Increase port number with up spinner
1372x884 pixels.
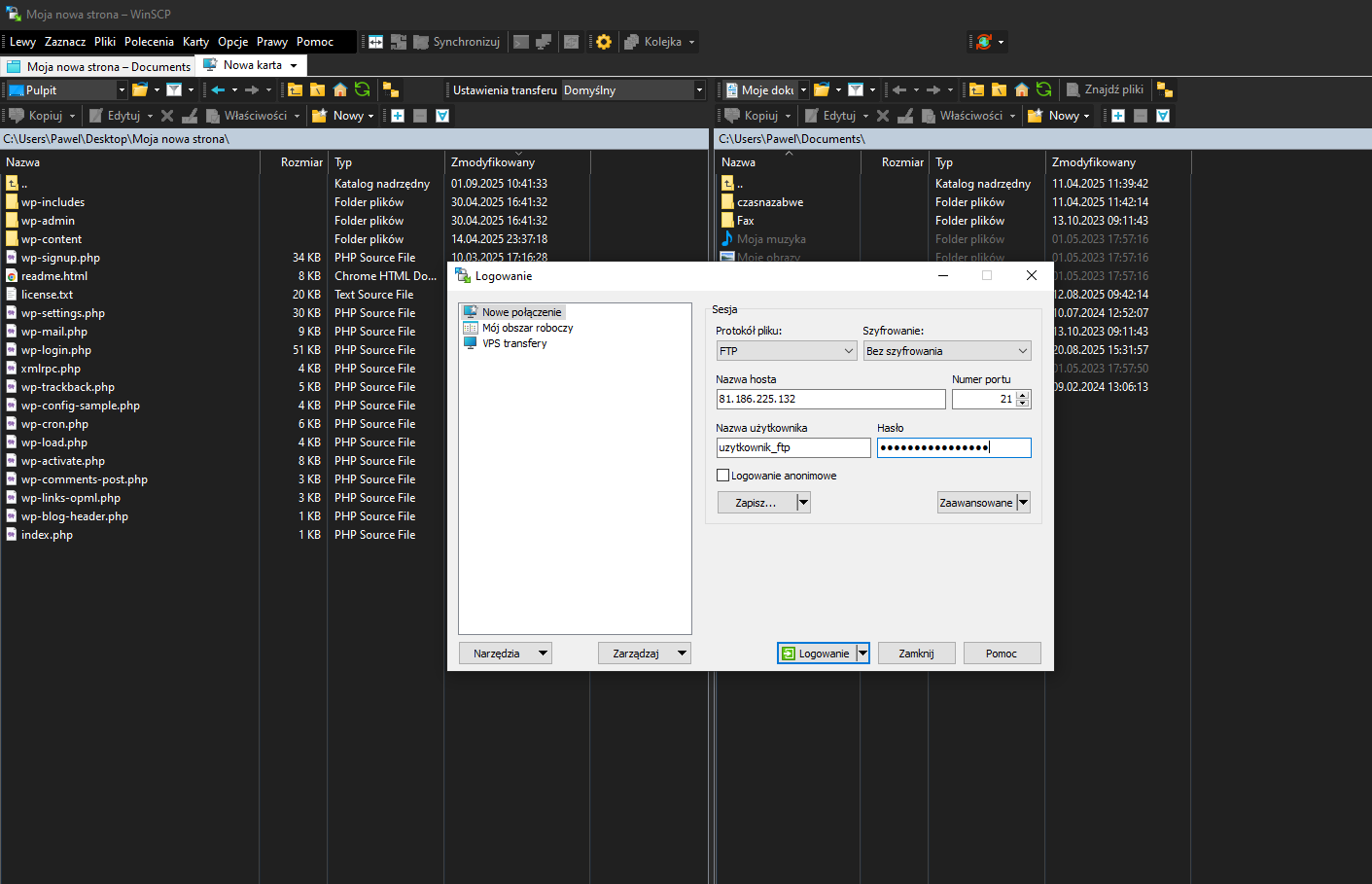[1022, 395]
